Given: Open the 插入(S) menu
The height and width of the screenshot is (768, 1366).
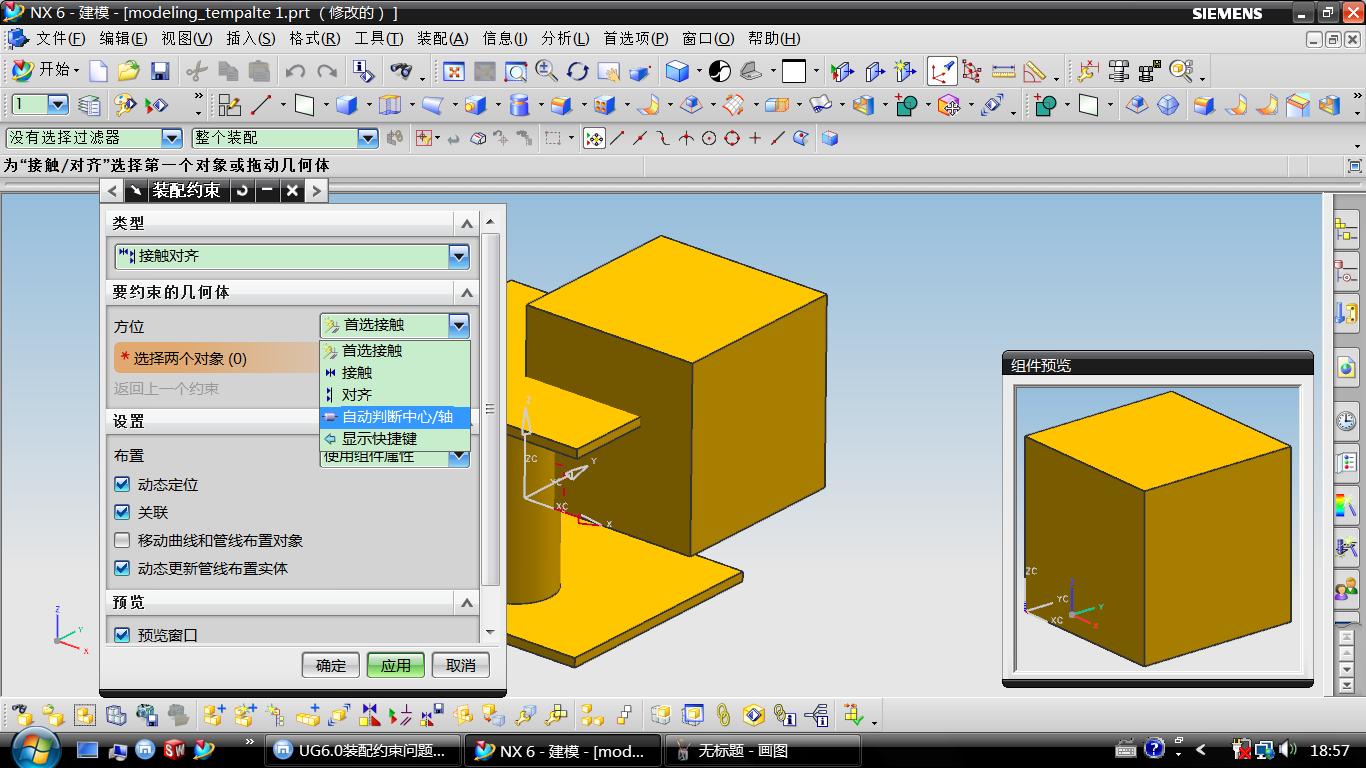Looking at the screenshot, I should [x=250, y=39].
